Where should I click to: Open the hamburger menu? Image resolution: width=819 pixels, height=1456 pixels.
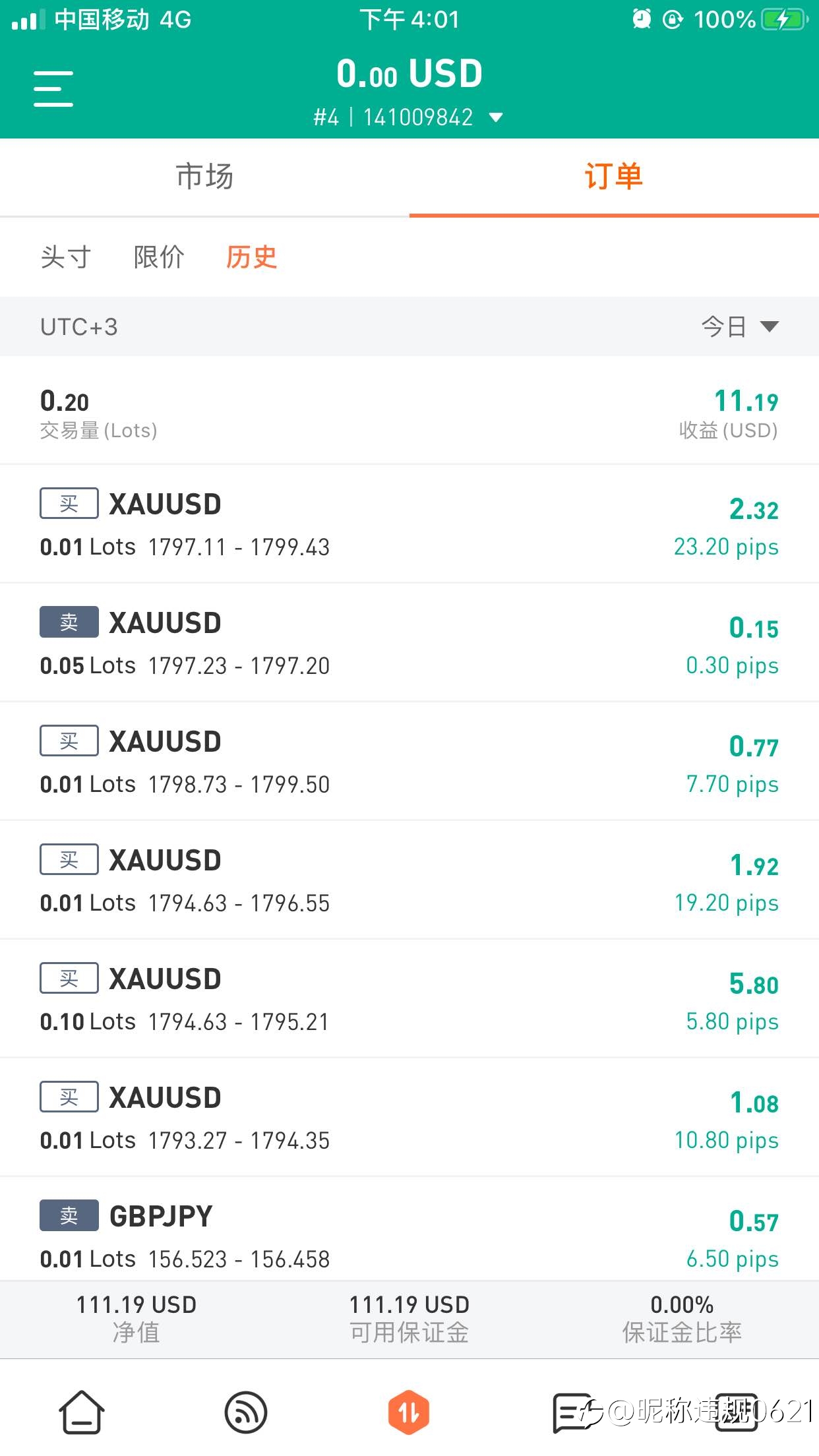[x=53, y=88]
